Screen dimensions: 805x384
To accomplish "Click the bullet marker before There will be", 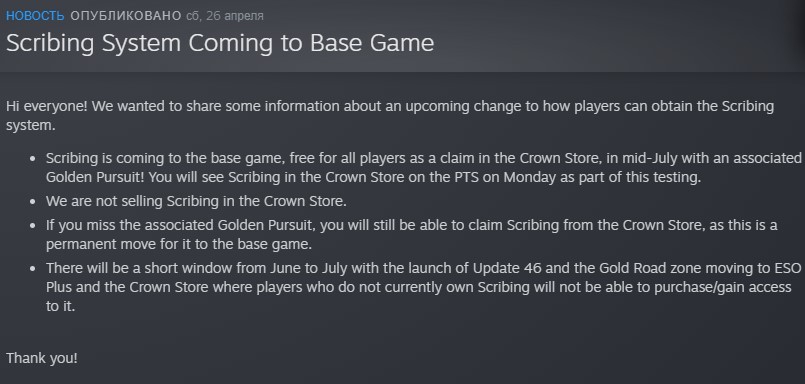I will [x=33, y=269].
